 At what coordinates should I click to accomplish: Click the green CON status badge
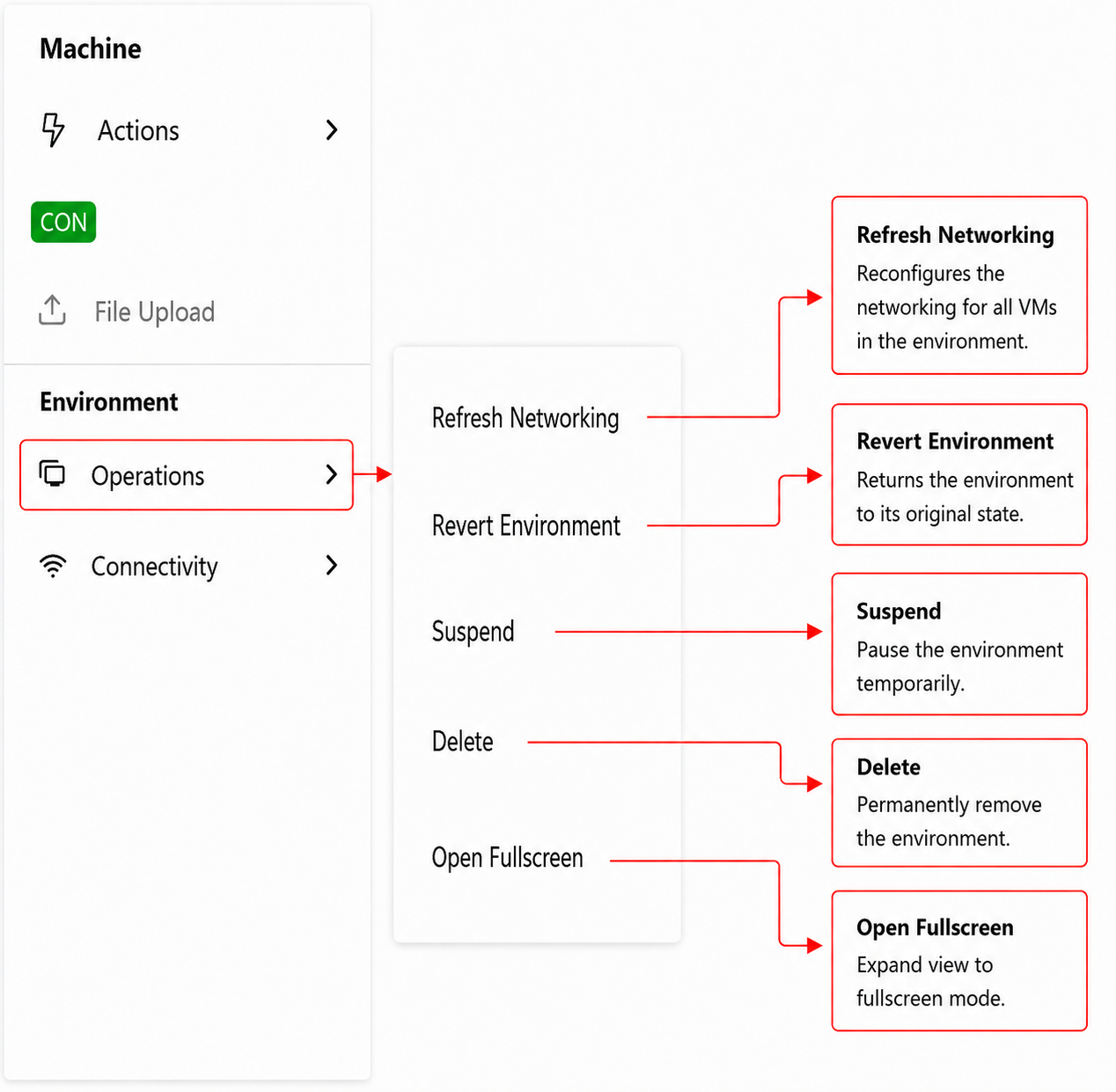point(63,222)
